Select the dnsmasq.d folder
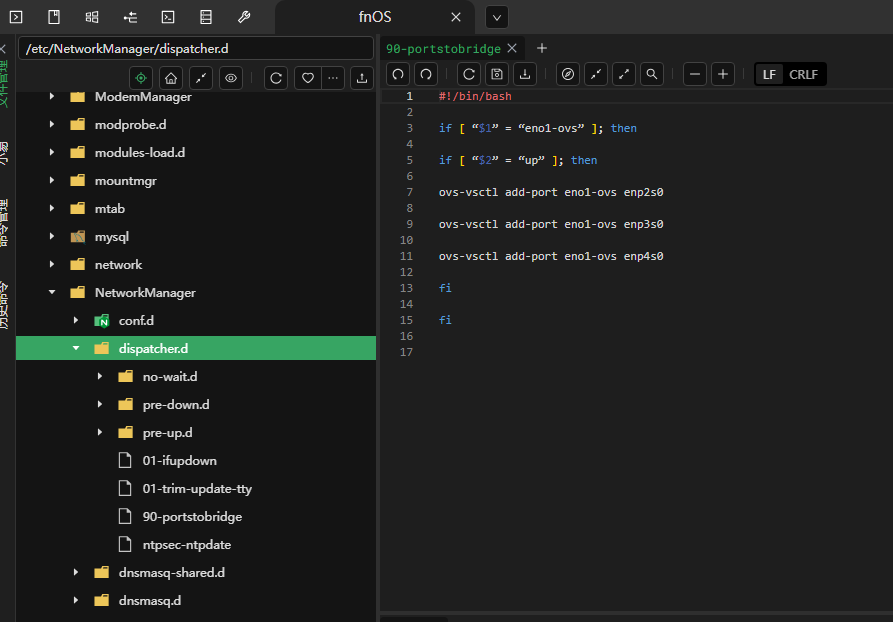The height and width of the screenshot is (622, 893). coord(150,600)
